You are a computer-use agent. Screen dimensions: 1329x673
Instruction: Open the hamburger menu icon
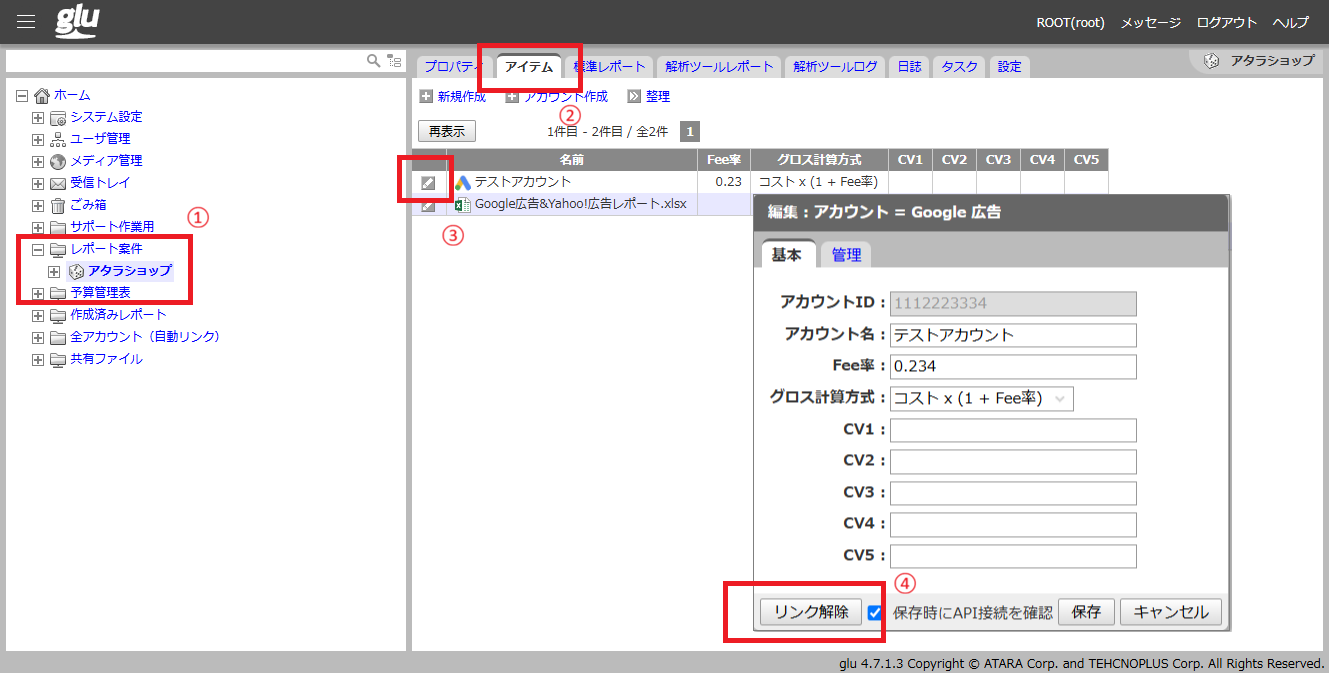(x=26, y=22)
